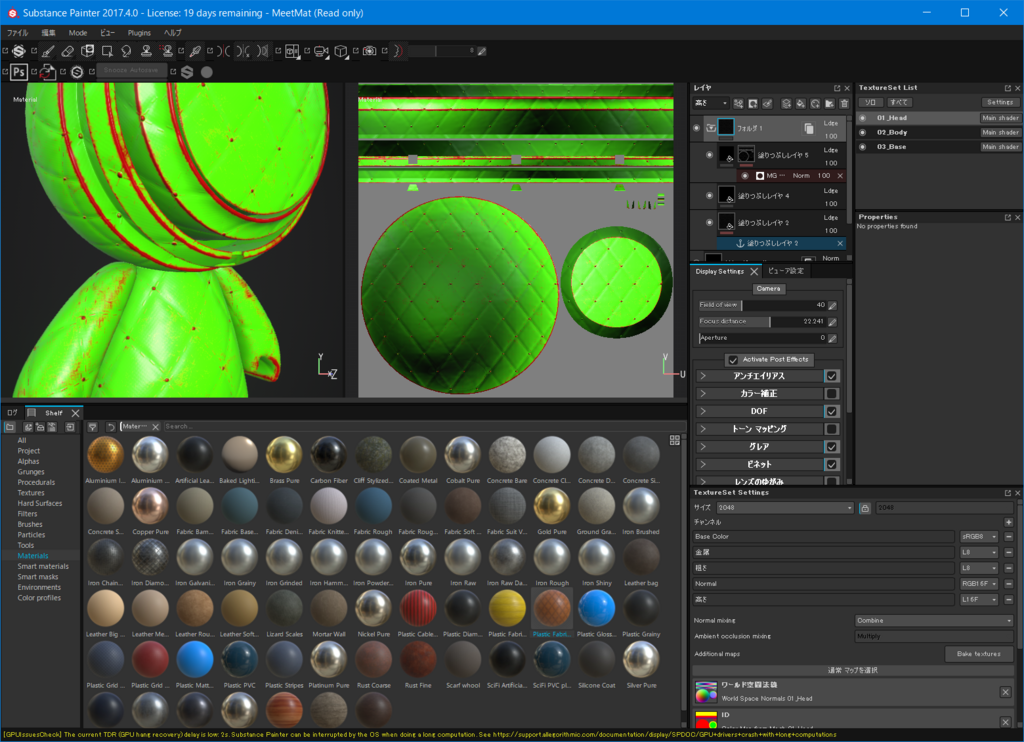
Task: Click the Shelf folder view icon
Action: (10, 427)
